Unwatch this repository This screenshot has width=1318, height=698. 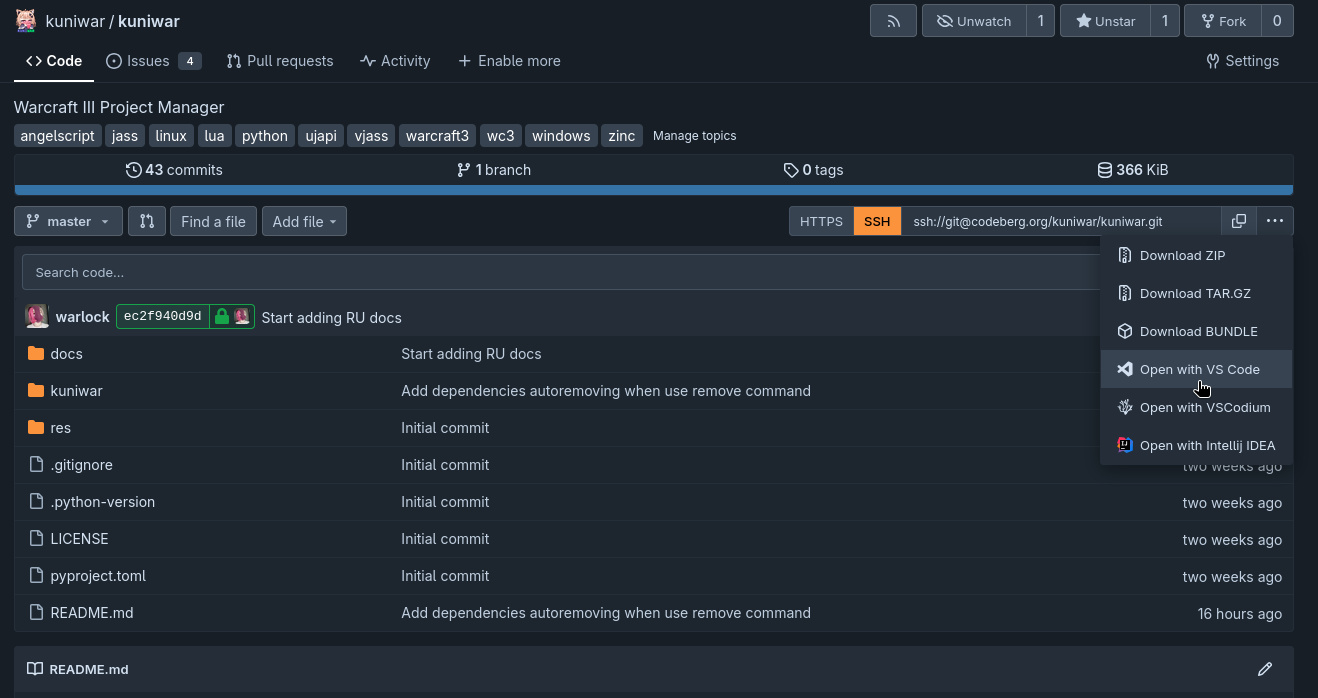(x=974, y=20)
